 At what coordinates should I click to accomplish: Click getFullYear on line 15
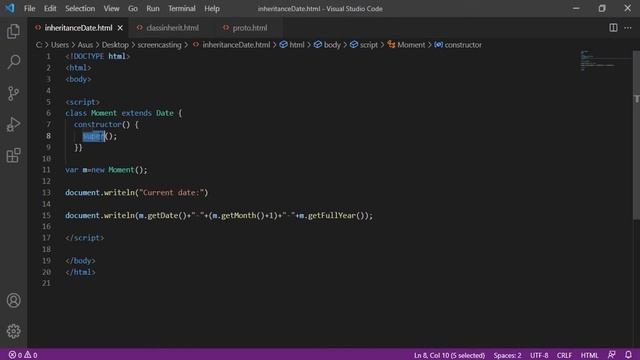331,216
